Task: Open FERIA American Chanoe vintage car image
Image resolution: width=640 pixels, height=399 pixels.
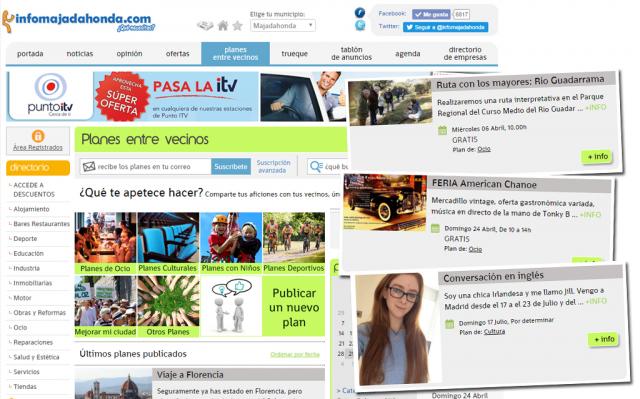Action: (385, 202)
